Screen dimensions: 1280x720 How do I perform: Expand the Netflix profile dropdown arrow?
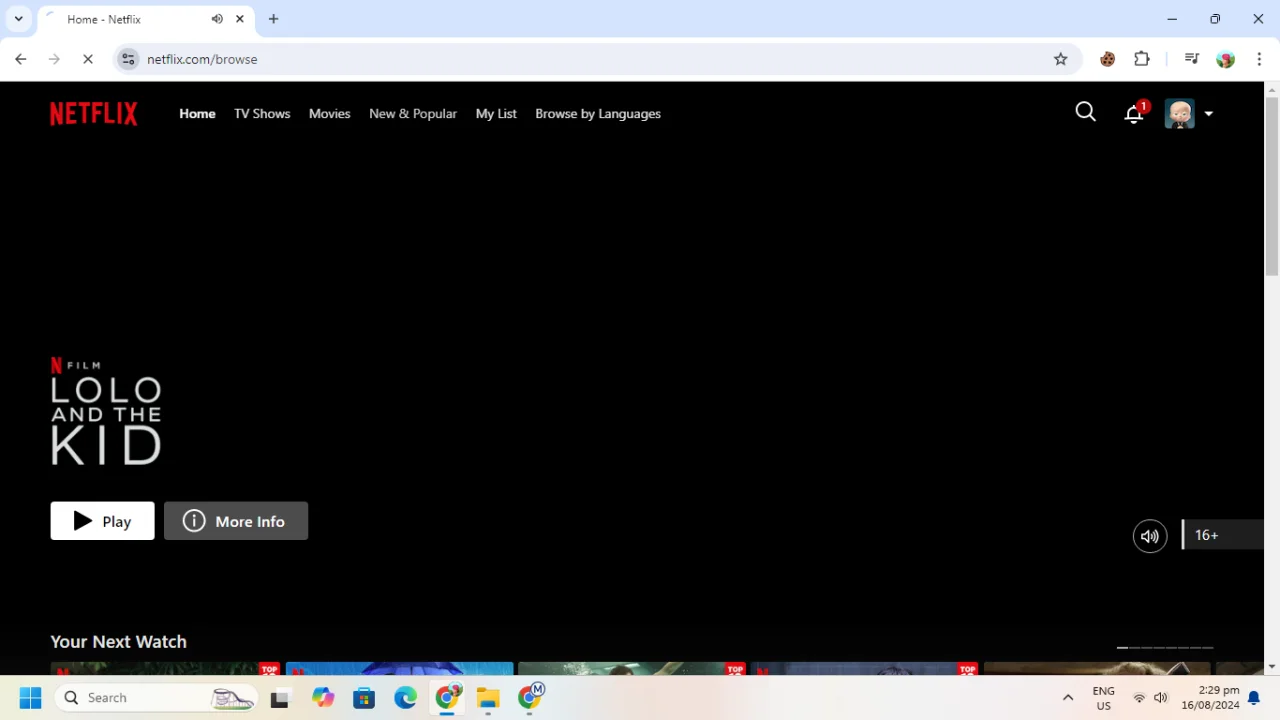pyautogui.click(x=1208, y=114)
